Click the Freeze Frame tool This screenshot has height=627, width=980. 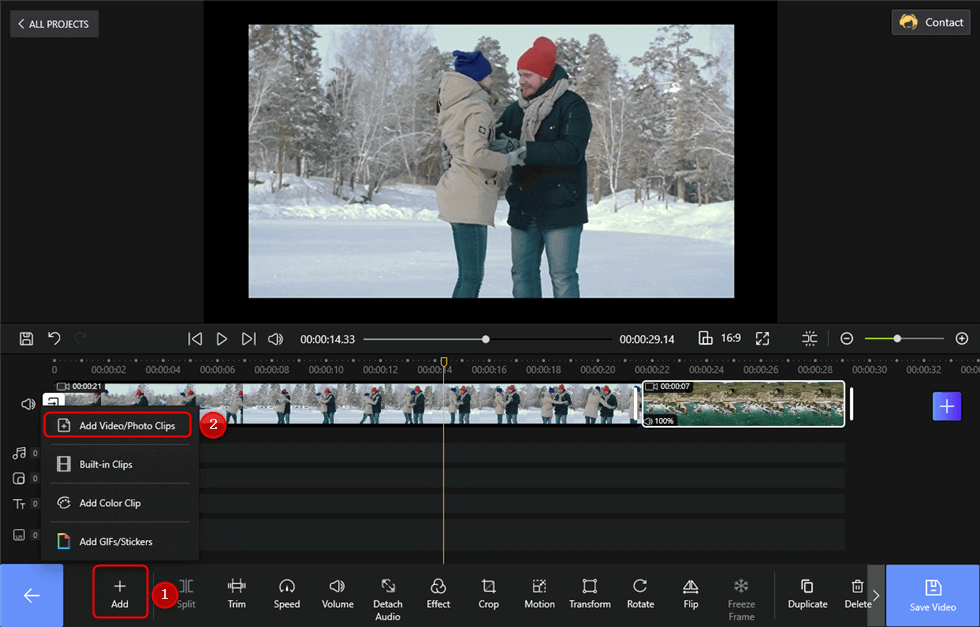pyautogui.click(x=741, y=599)
